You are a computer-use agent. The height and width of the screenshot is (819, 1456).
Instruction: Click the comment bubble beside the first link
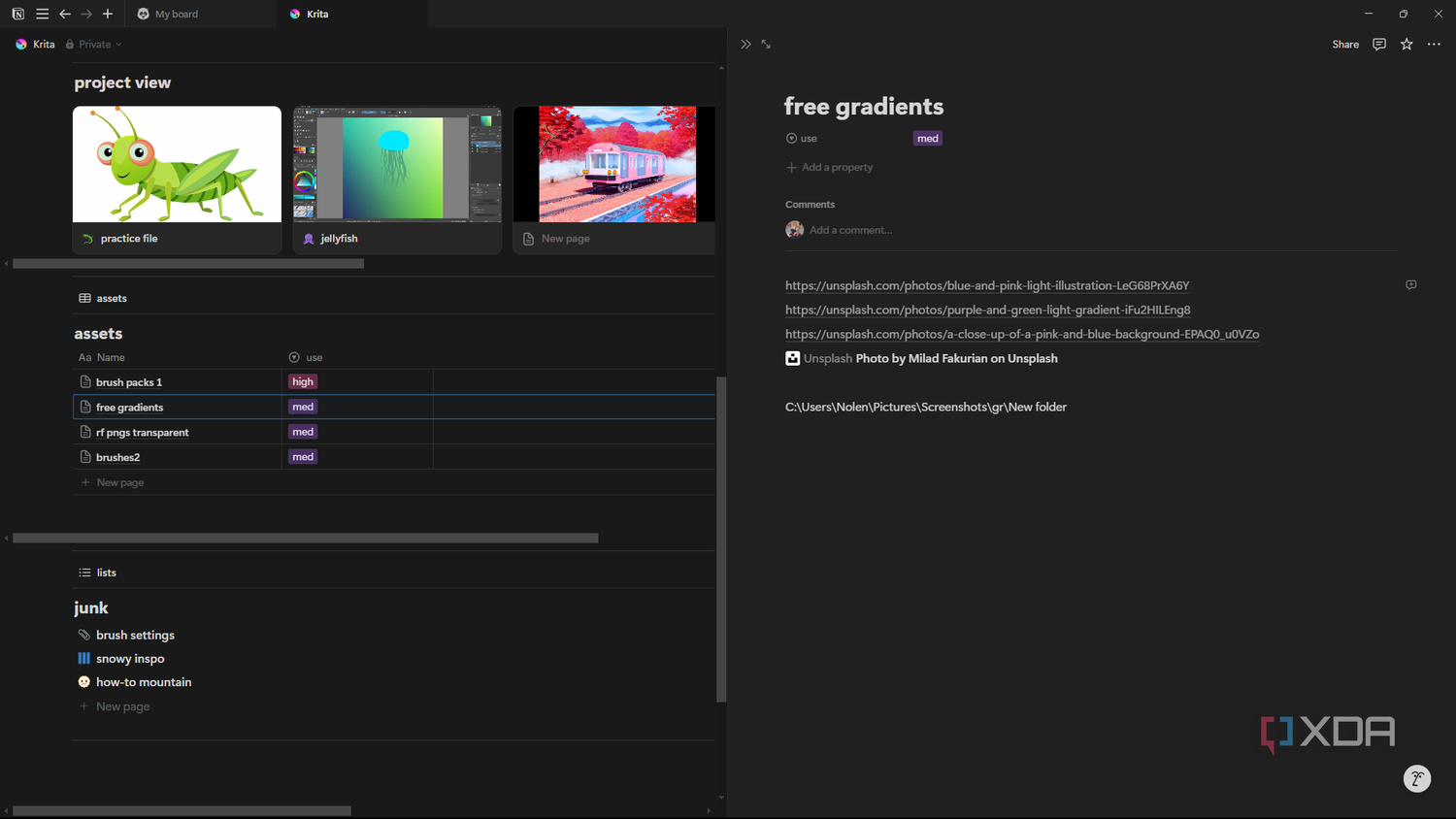click(x=1411, y=285)
